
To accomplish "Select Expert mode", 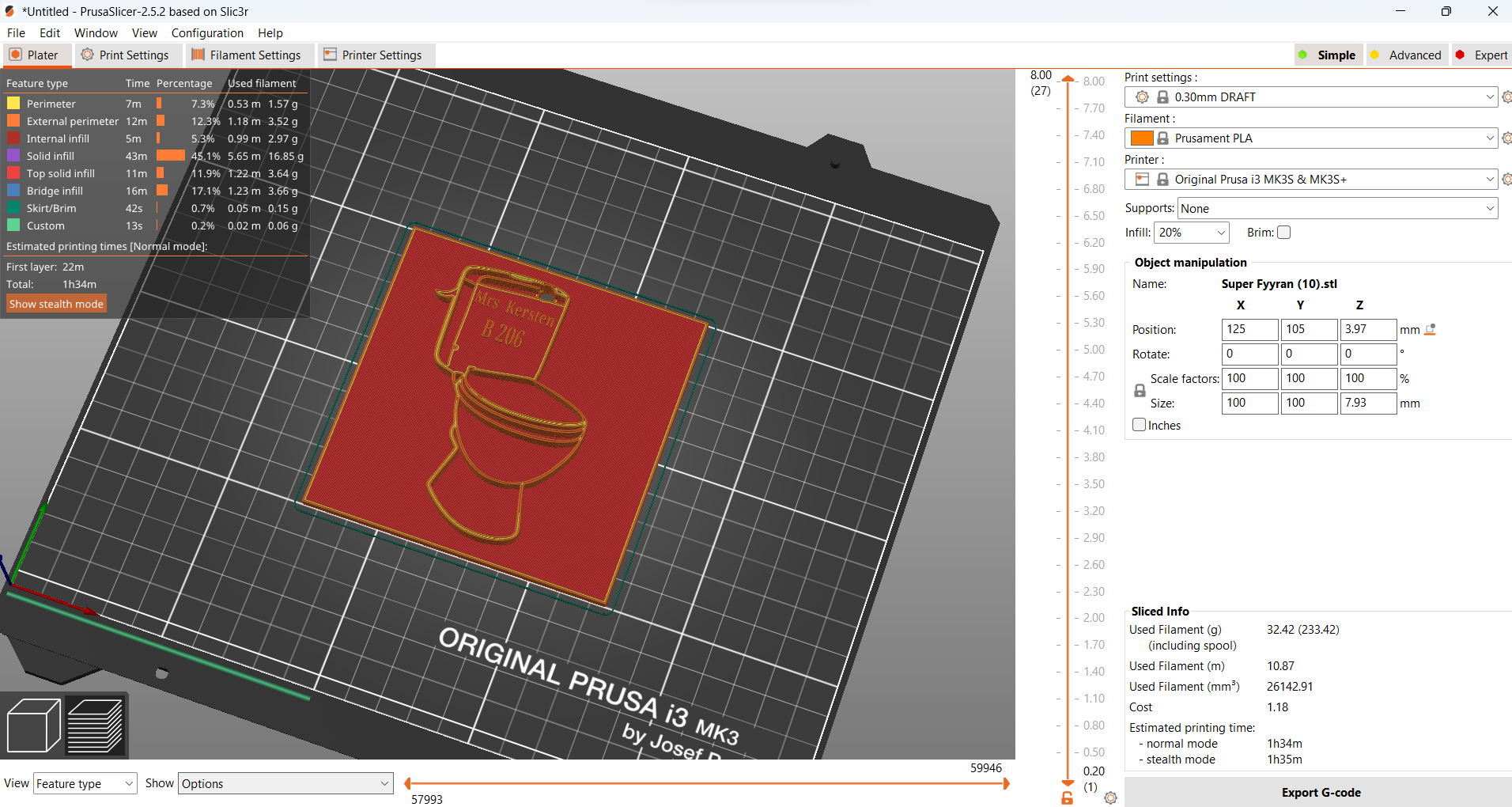I will click(1482, 55).
